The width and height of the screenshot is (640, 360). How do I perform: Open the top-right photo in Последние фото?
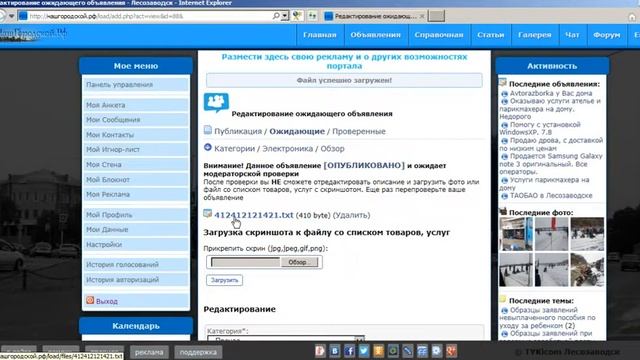[x=587, y=234]
